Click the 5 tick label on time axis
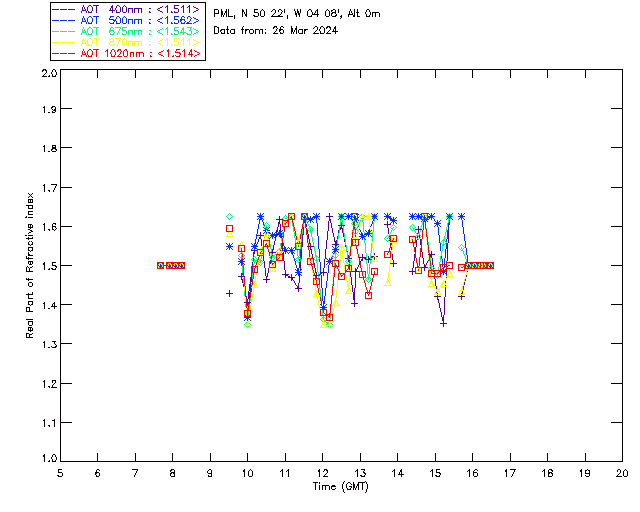 click(x=60, y=473)
